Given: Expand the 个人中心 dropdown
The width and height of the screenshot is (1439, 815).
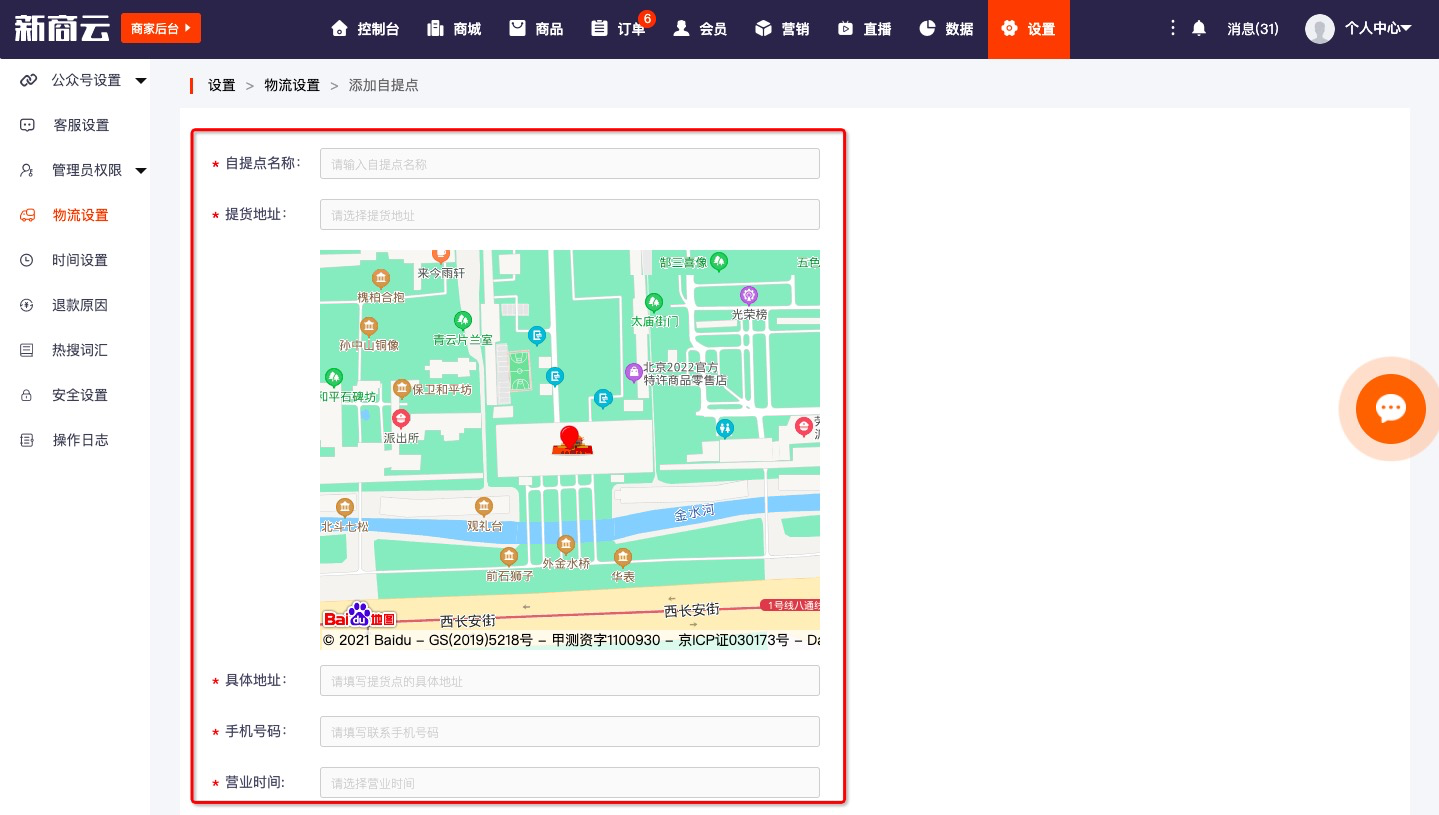Looking at the screenshot, I should pos(1378,29).
